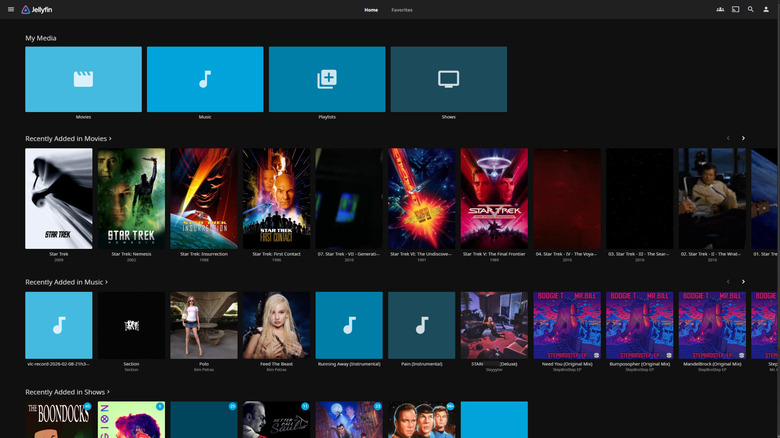This screenshot has height=438, width=780.
Task: Open the Shows library card
Action: tap(449, 79)
